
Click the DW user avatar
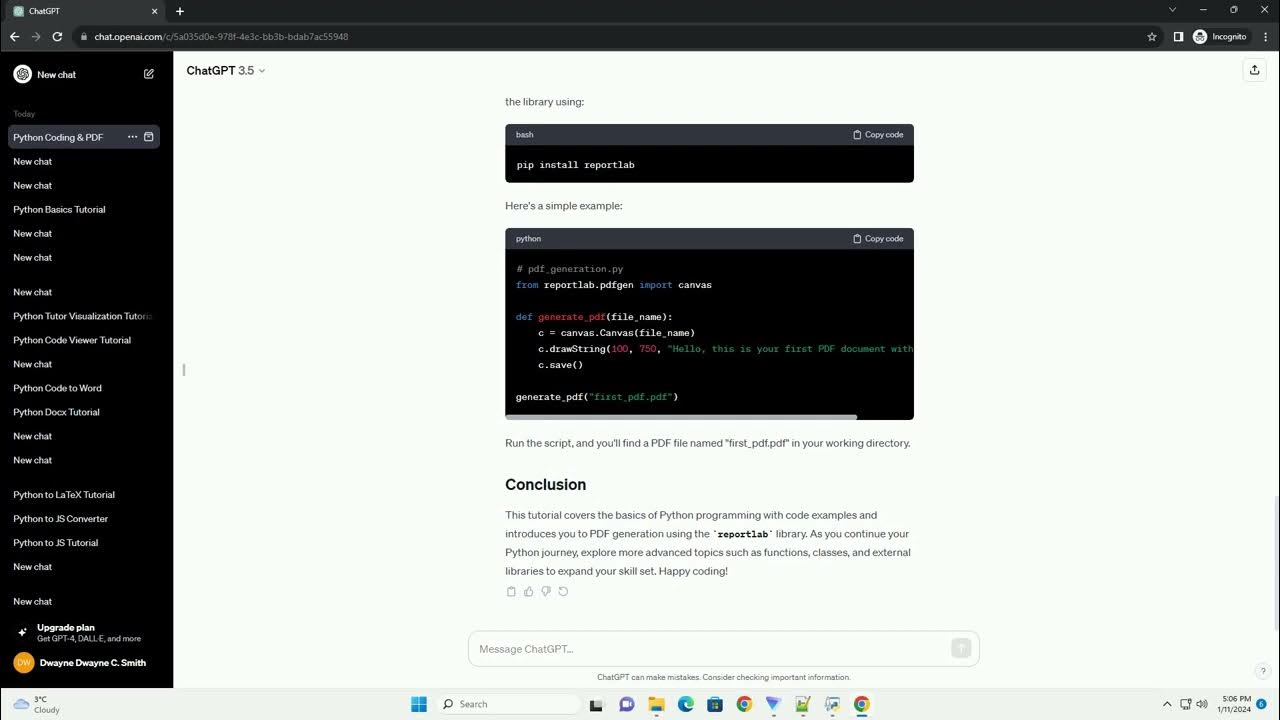point(23,662)
